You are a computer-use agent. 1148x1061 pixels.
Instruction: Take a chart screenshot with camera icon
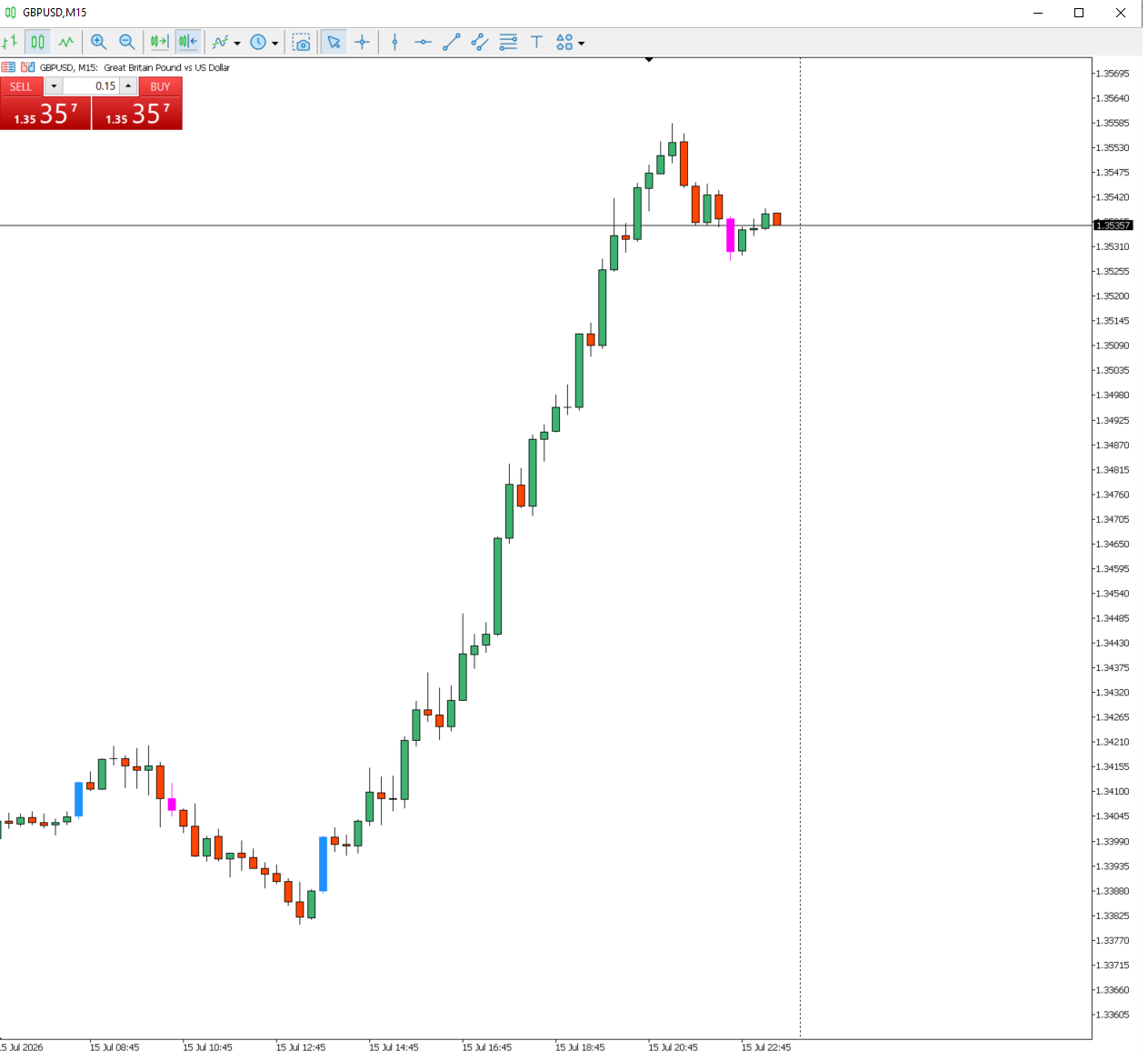click(302, 42)
